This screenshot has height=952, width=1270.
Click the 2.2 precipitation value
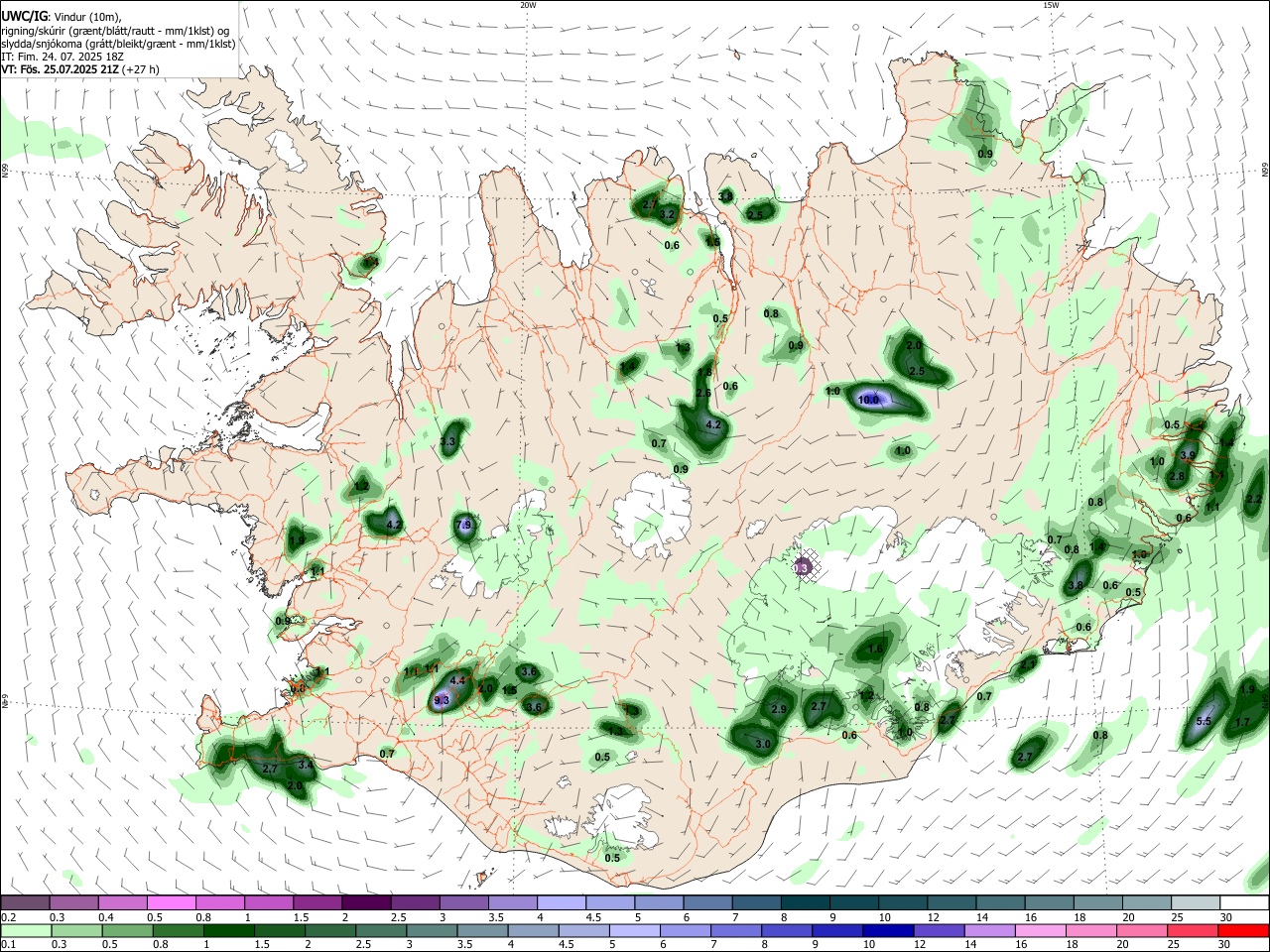[1253, 500]
